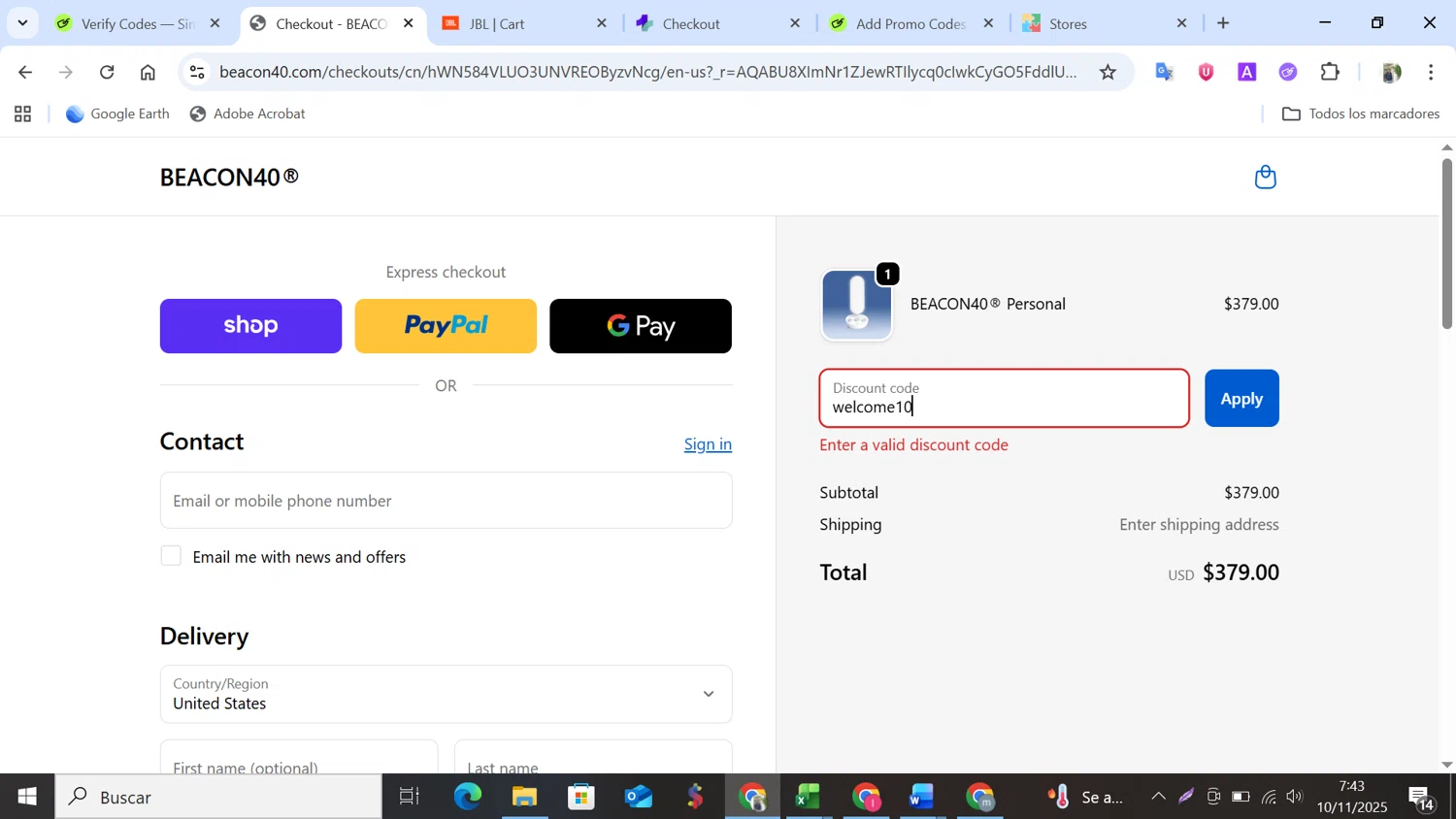
Task: Focus the Email or mobile phone number field
Action: 446,501
